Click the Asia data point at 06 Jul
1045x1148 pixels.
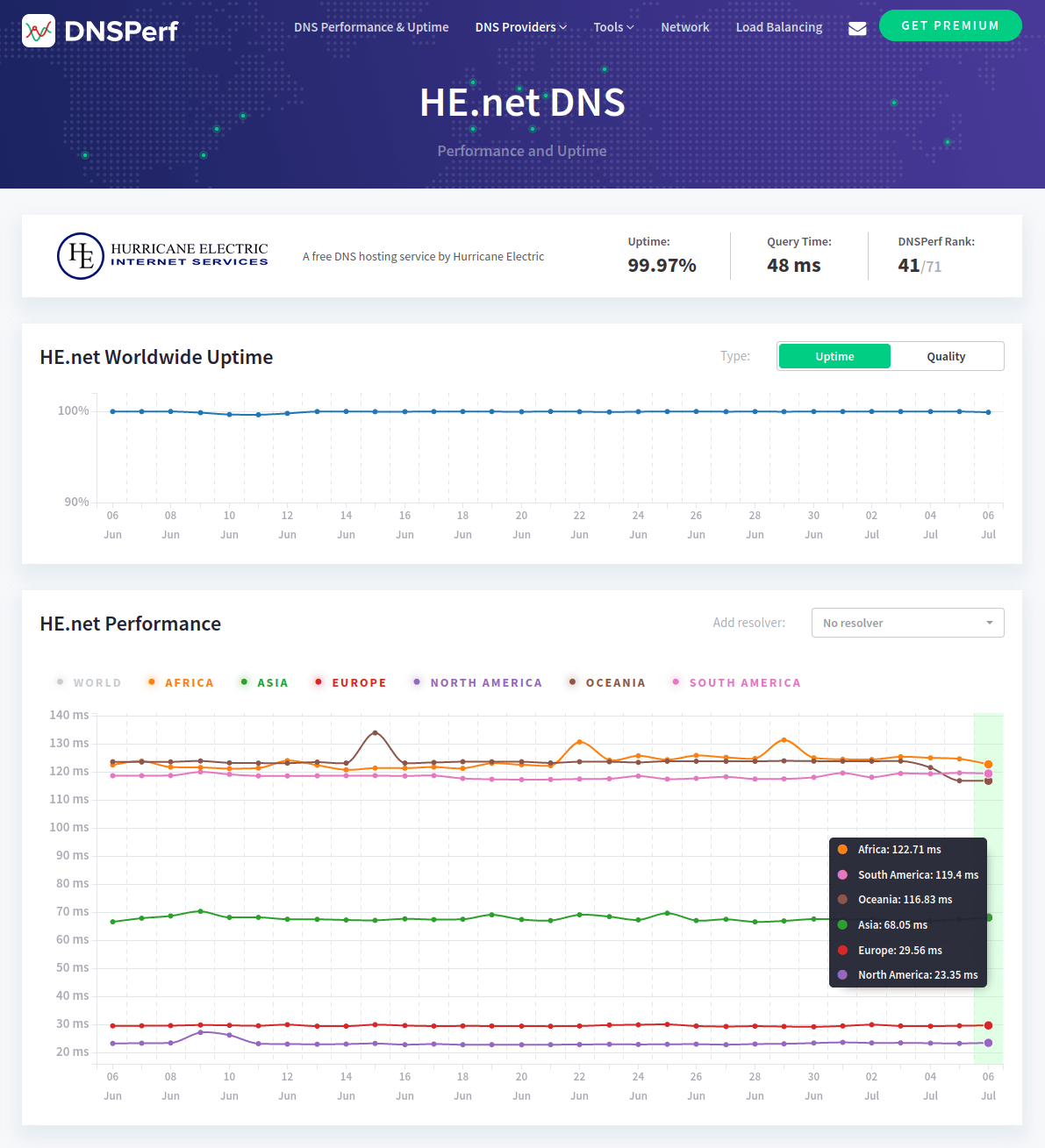tap(988, 917)
